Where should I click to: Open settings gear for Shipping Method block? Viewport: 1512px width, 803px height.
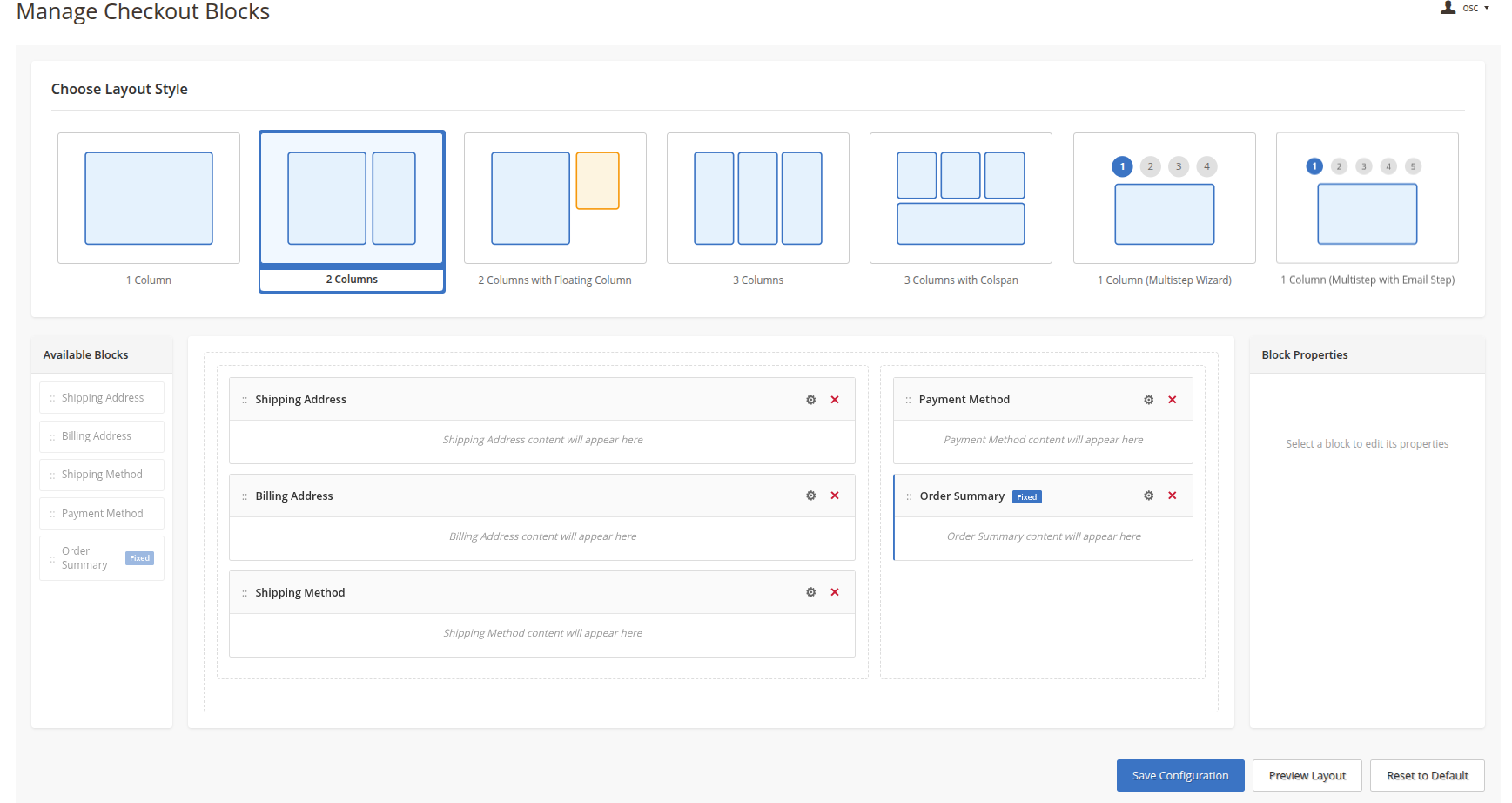(810, 592)
